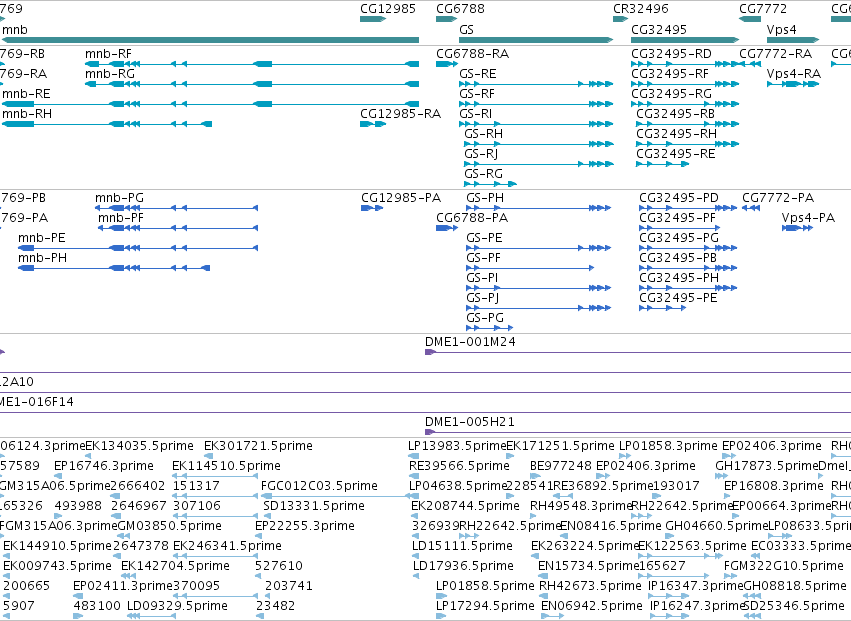Viewport: 851px width, 621px height.
Task: Select the GS-RH transcript label
Action: (483, 134)
